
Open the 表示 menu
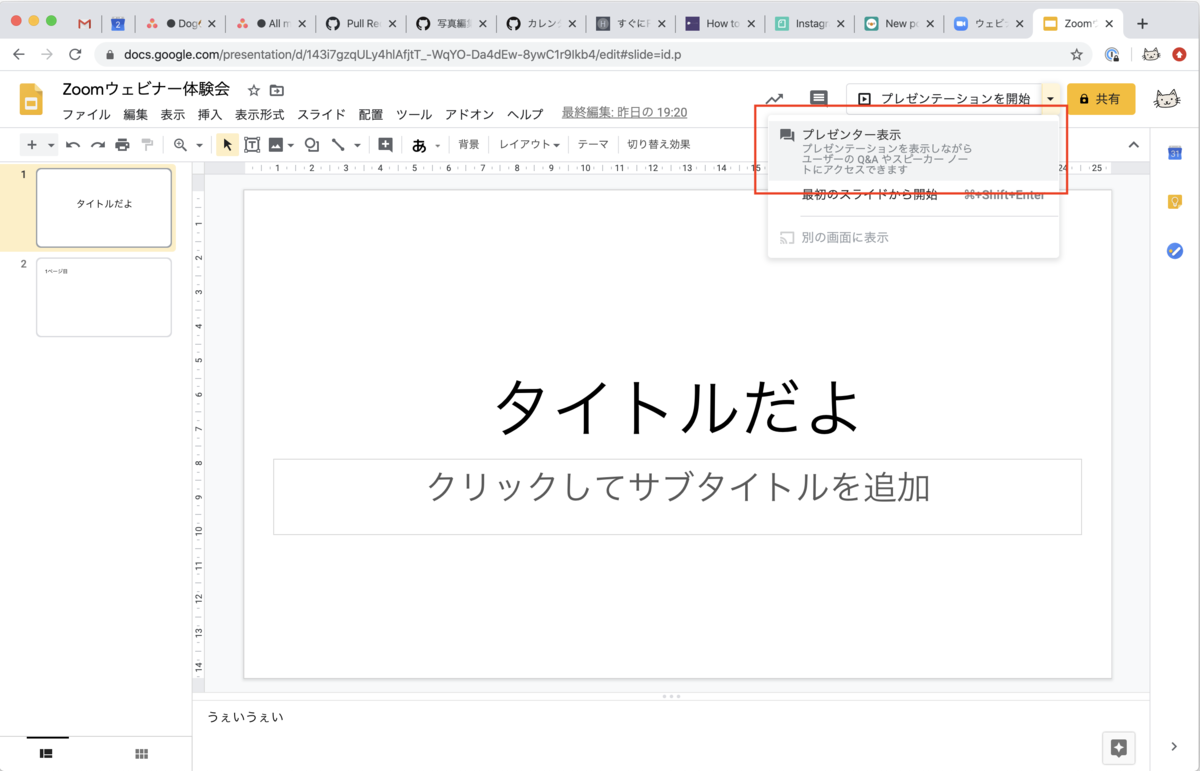pos(173,114)
